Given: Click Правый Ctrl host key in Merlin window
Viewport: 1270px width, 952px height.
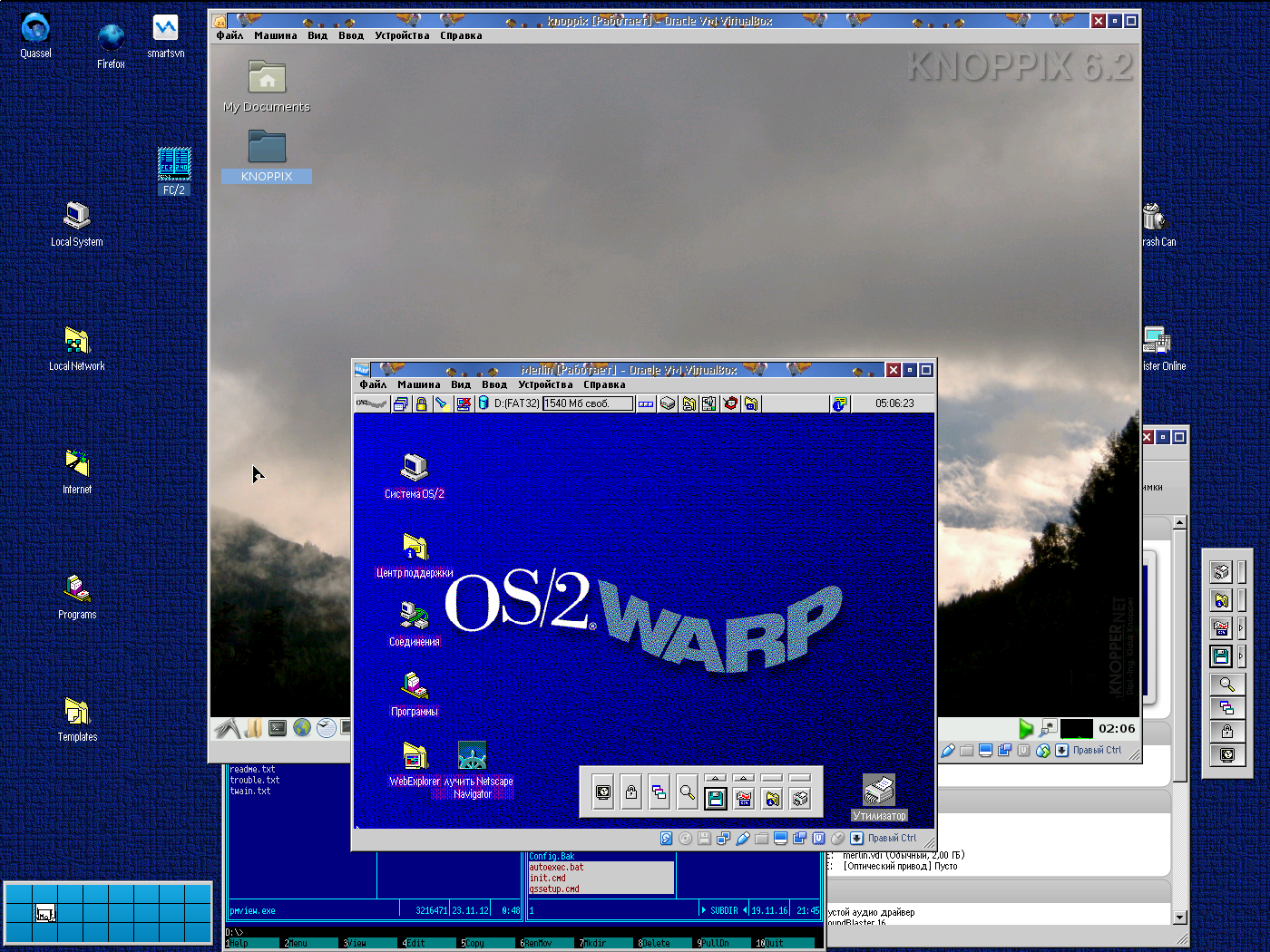Looking at the screenshot, I should pyautogui.click(x=892, y=839).
